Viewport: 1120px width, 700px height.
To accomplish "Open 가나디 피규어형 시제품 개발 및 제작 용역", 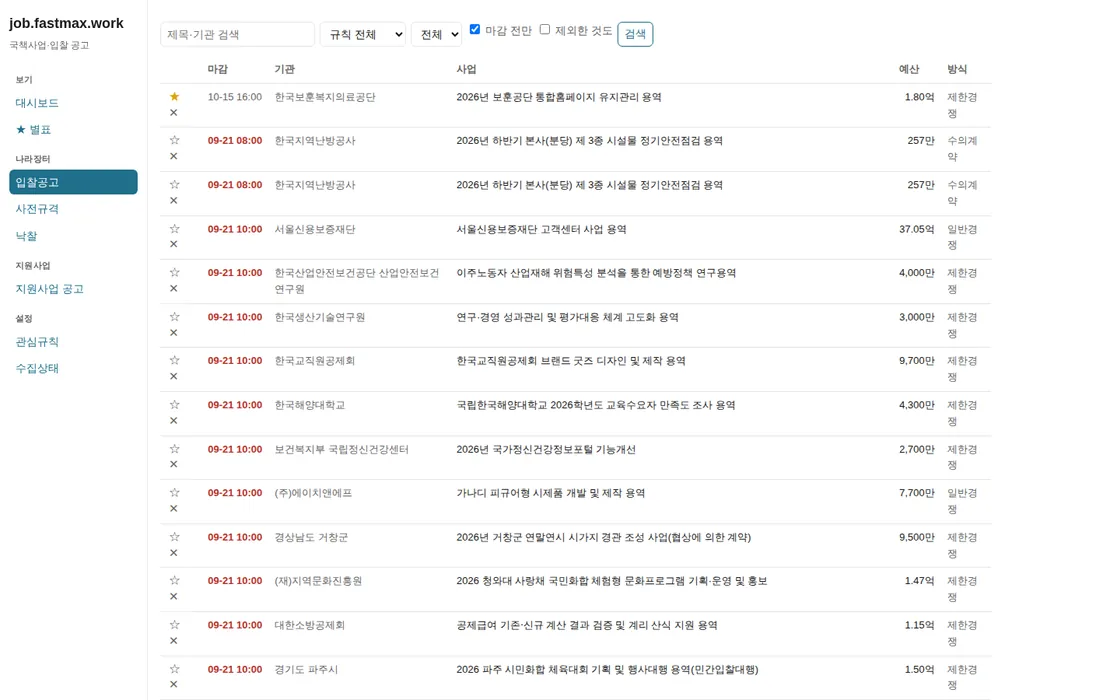I will (x=551, y=492).
